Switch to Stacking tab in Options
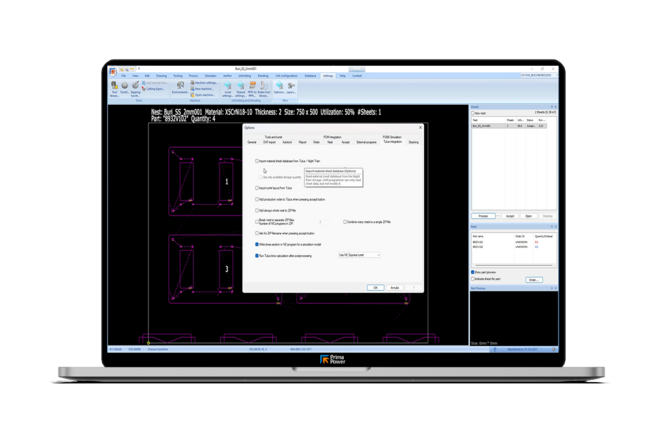This screenshot has height=436, width=665. point(414,143)
